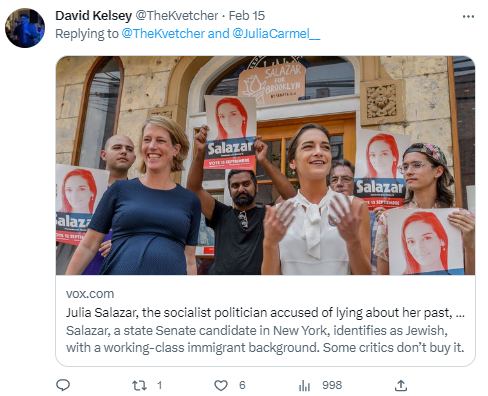Click the like count of 6

click(x=242, y=385)
